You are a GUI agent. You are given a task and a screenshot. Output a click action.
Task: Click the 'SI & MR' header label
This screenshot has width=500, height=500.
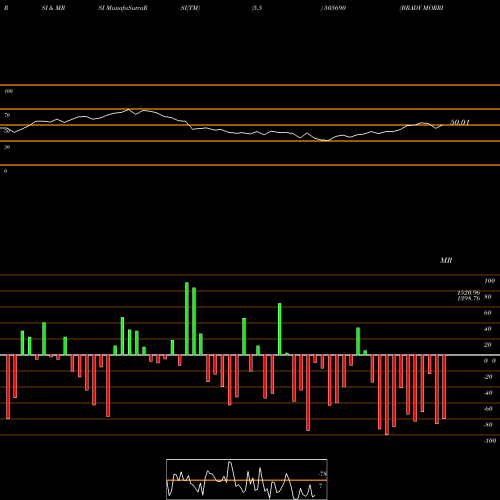(x=53, y=8)
